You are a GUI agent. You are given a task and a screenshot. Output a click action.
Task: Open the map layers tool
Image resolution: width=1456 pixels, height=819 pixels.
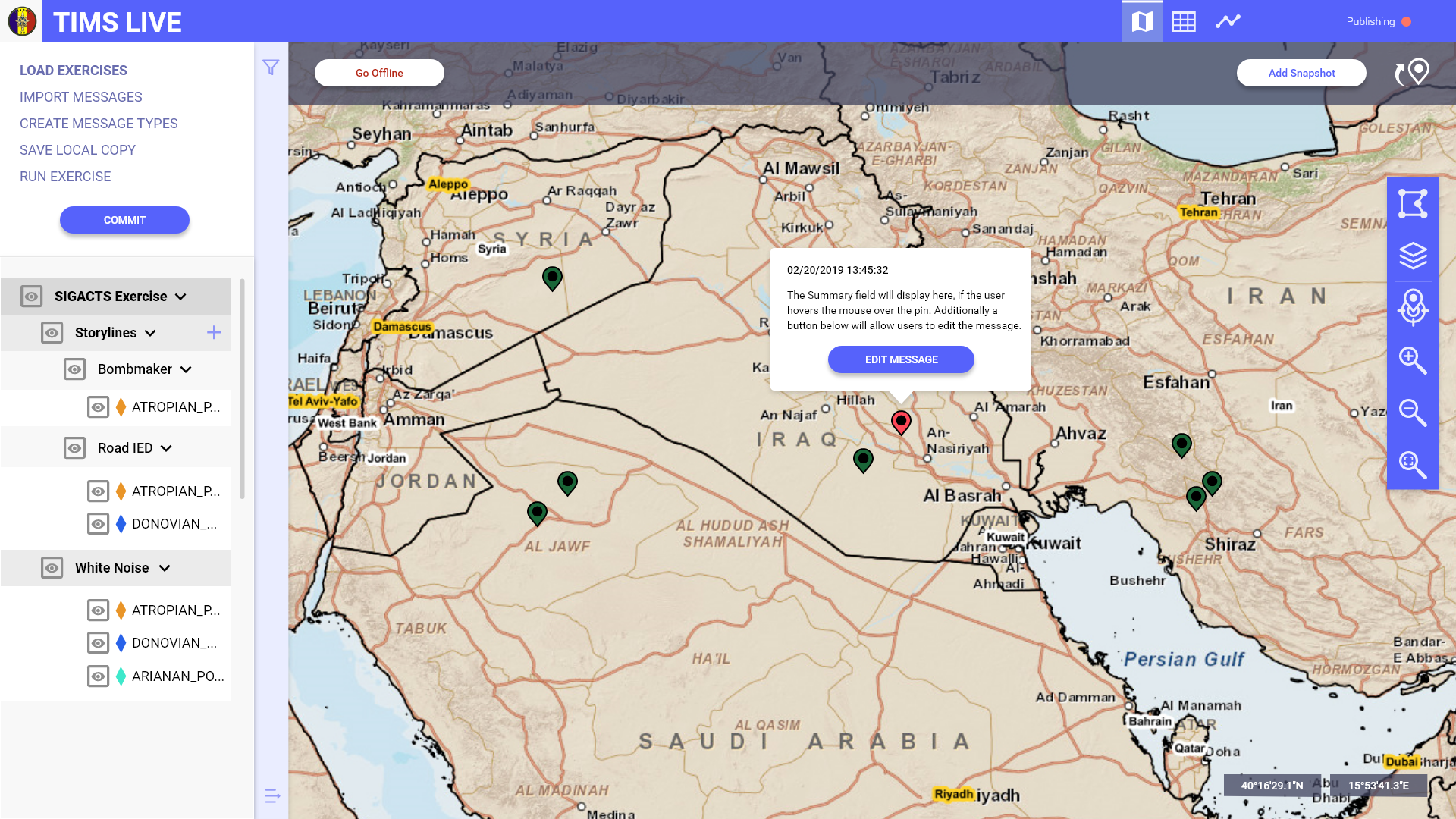click(x=1412, y=256)
